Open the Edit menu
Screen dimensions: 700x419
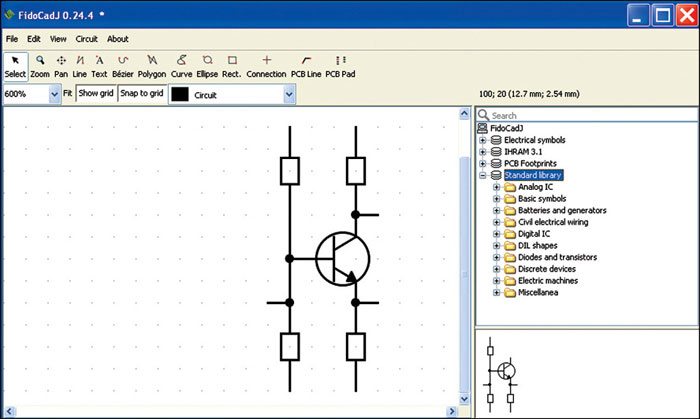click(x=33, y=39)
